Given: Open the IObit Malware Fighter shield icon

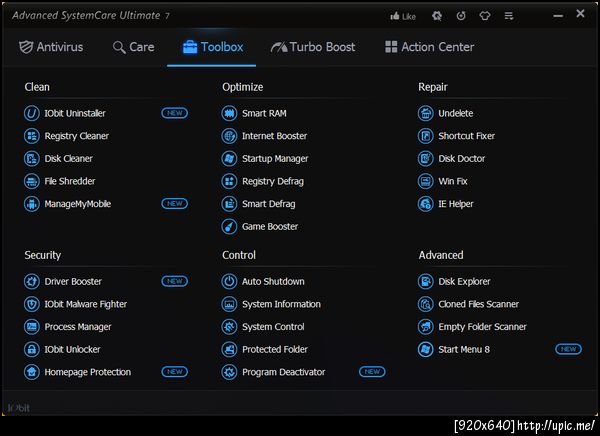Looking at the screenshot, I should click(32, 304).
